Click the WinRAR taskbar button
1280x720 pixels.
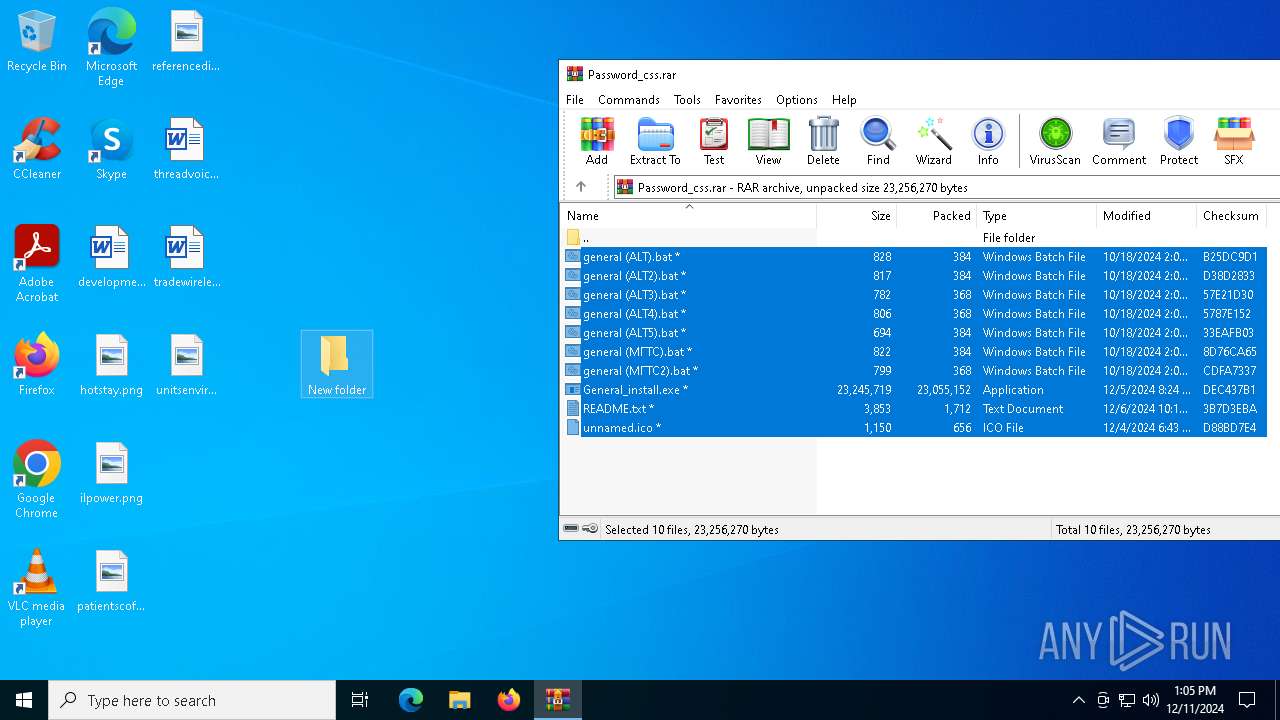(558, 700)
